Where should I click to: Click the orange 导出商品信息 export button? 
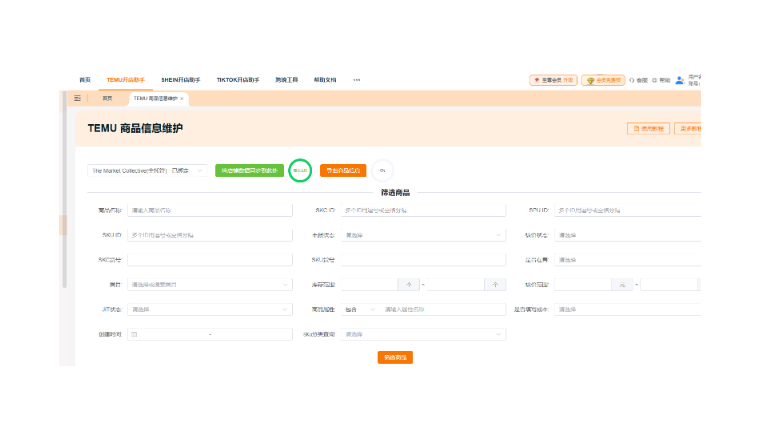(x=343, y=171)
